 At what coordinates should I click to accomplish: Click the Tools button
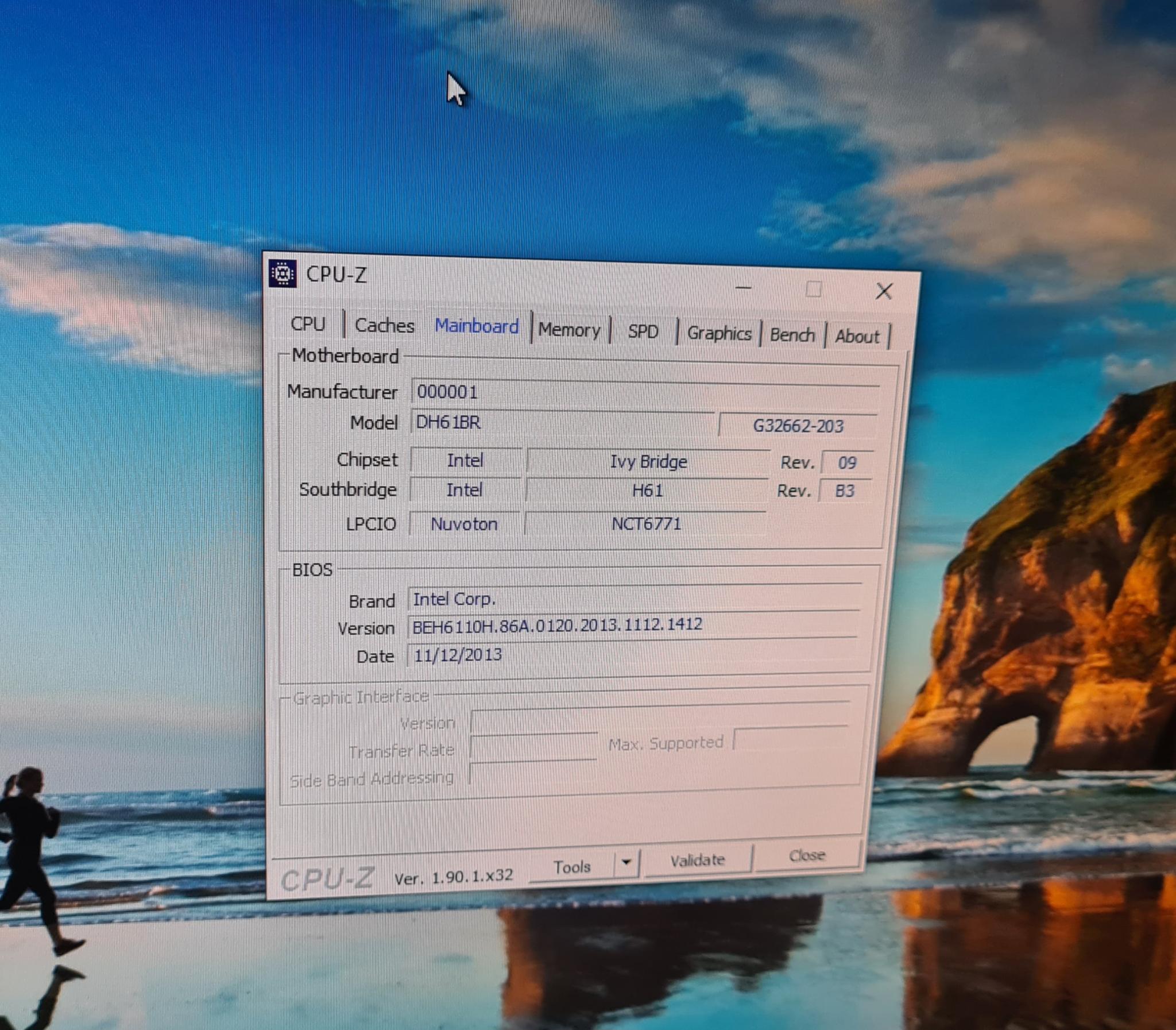571,866
